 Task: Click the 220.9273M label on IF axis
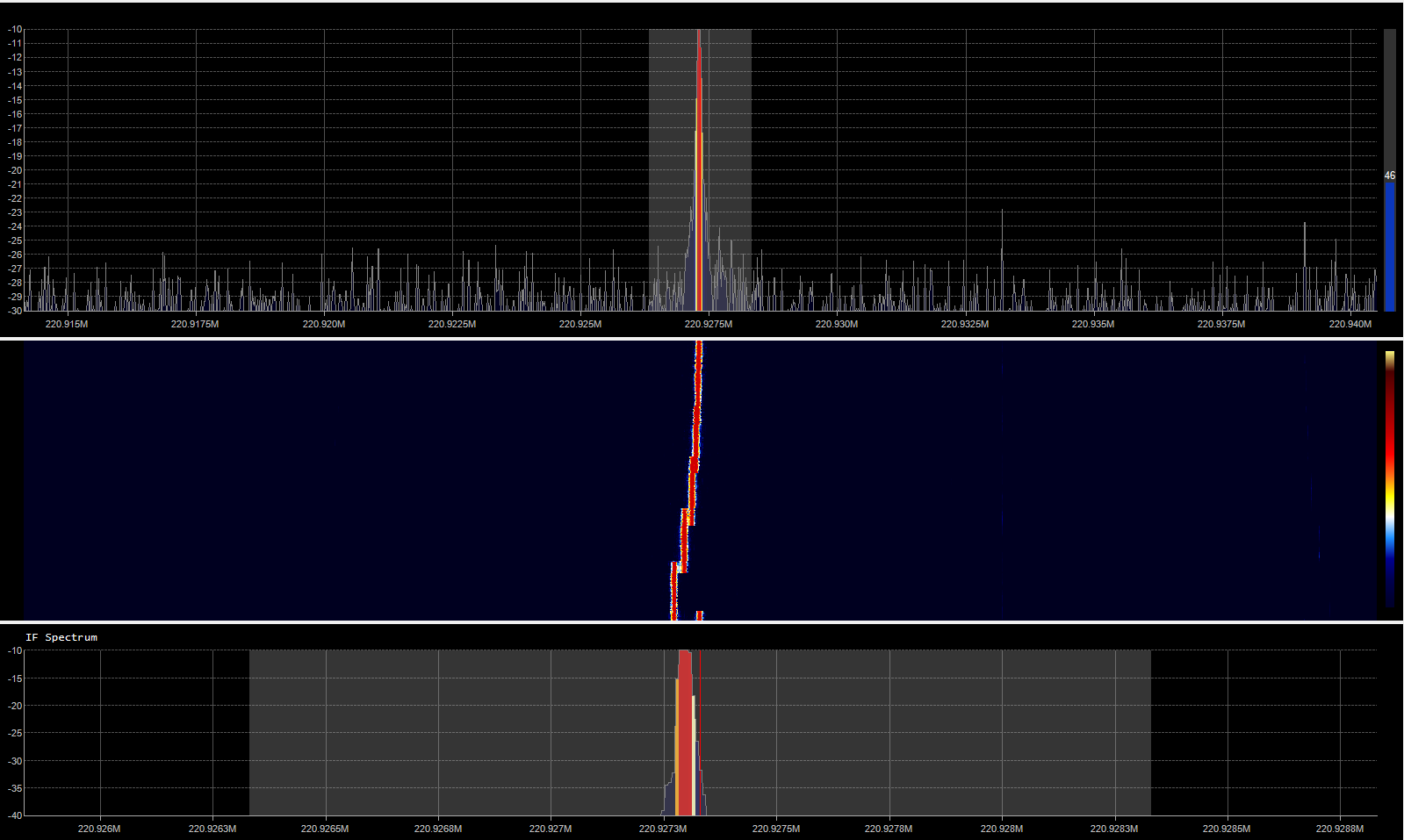click(663, 829)
